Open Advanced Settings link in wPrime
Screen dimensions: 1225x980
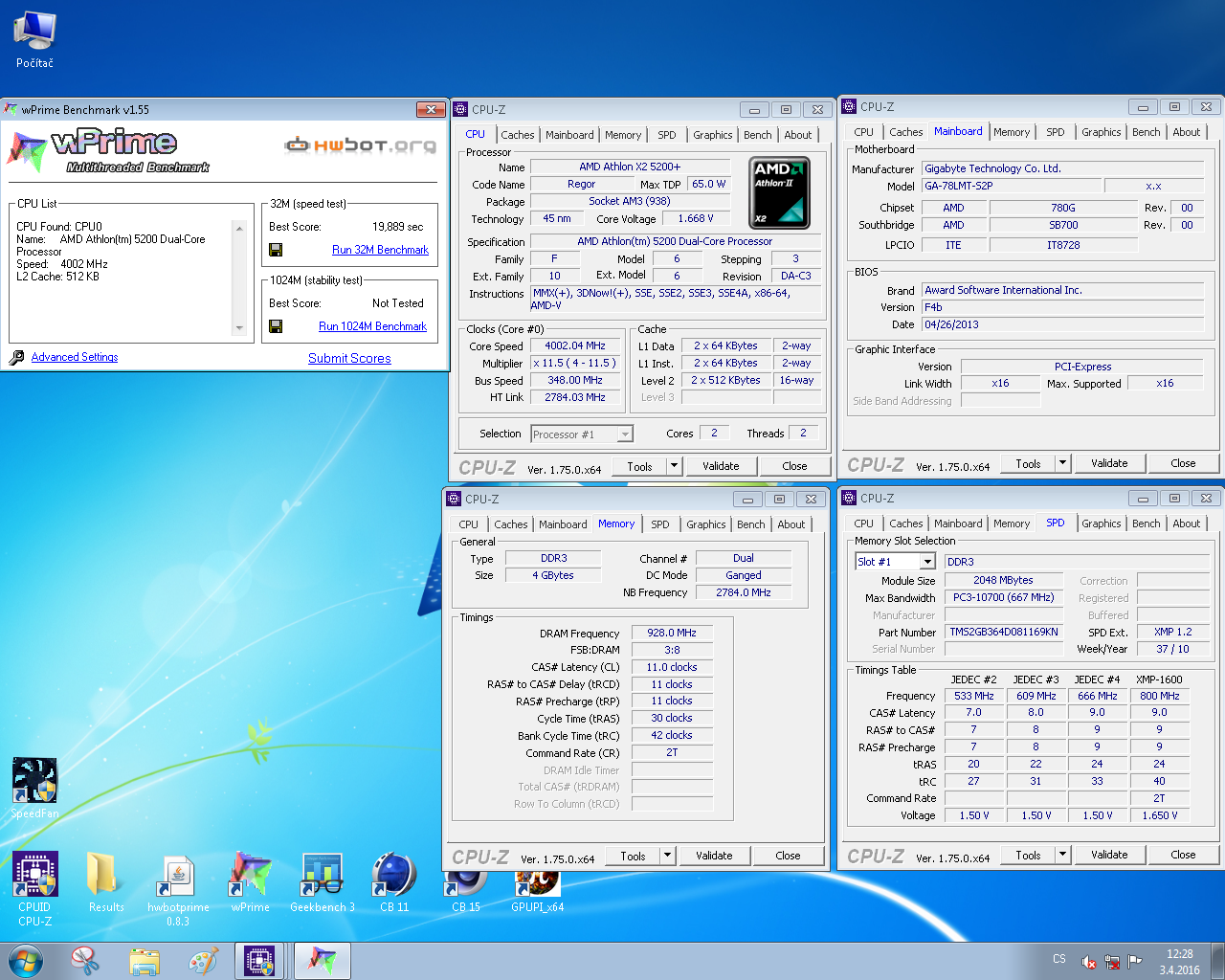(75, 357)
